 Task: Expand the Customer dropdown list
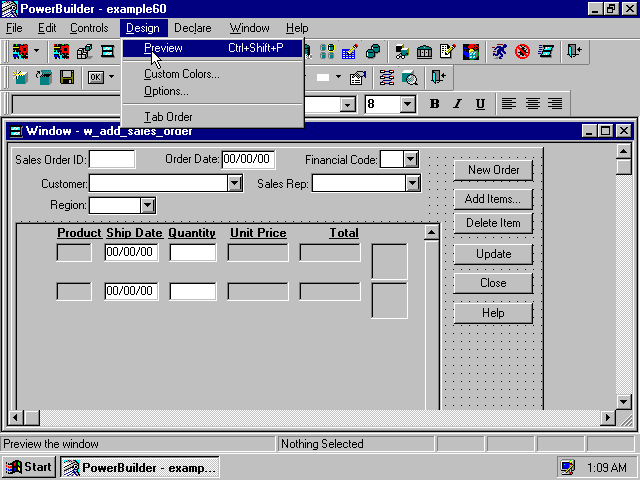[235, 183]
